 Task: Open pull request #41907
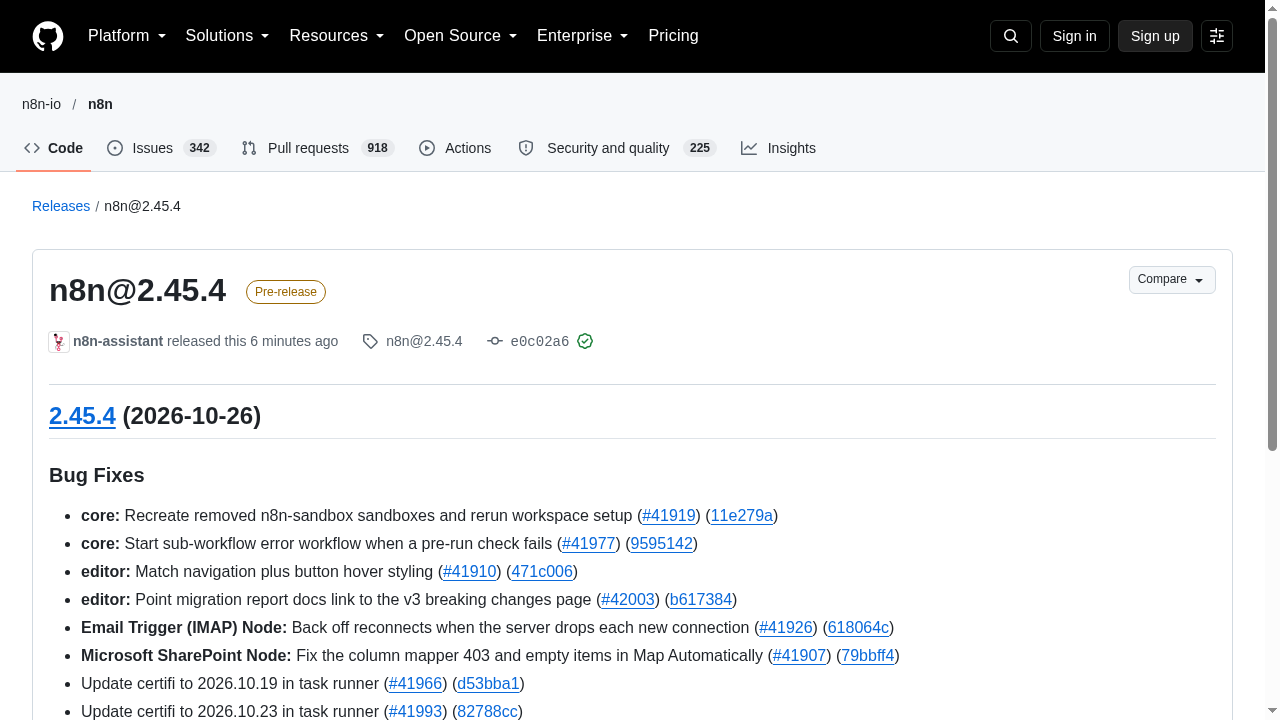coord(800,656)
